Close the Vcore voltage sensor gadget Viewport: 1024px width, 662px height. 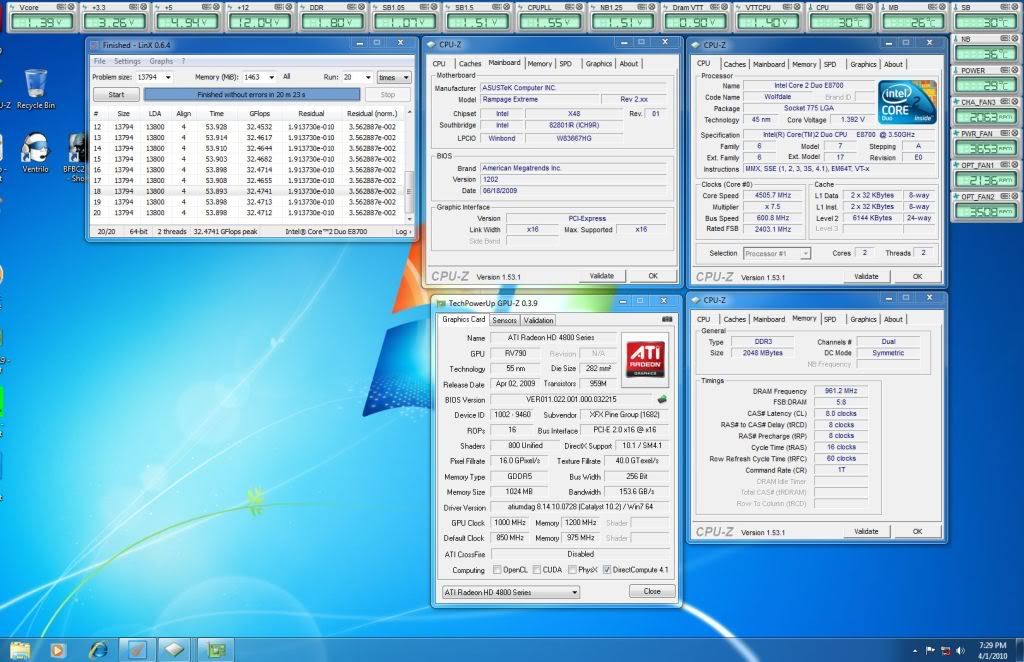(72, 7)
